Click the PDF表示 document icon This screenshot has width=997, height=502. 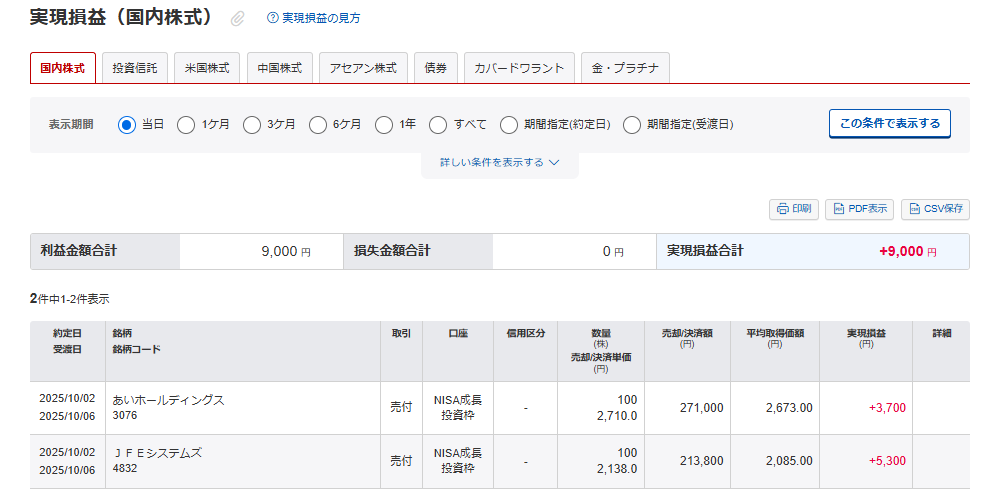(x=838, y=209)
